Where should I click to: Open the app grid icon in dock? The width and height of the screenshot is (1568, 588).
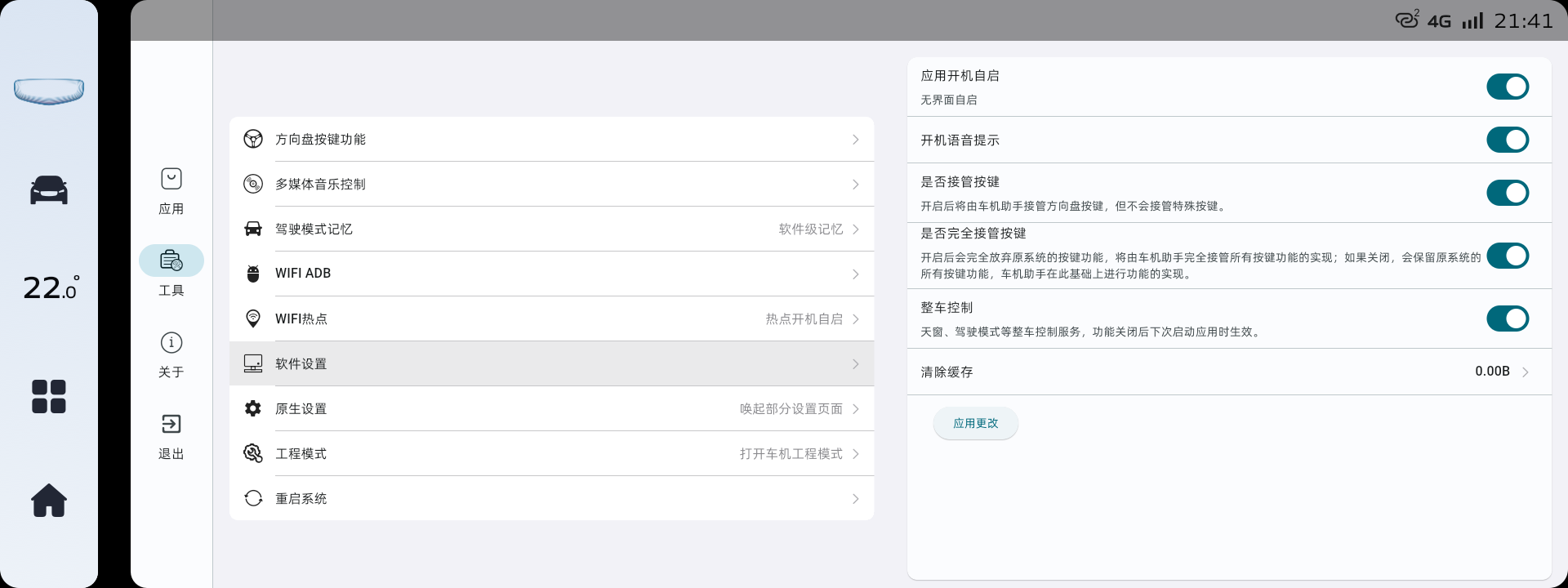point(49,397)
